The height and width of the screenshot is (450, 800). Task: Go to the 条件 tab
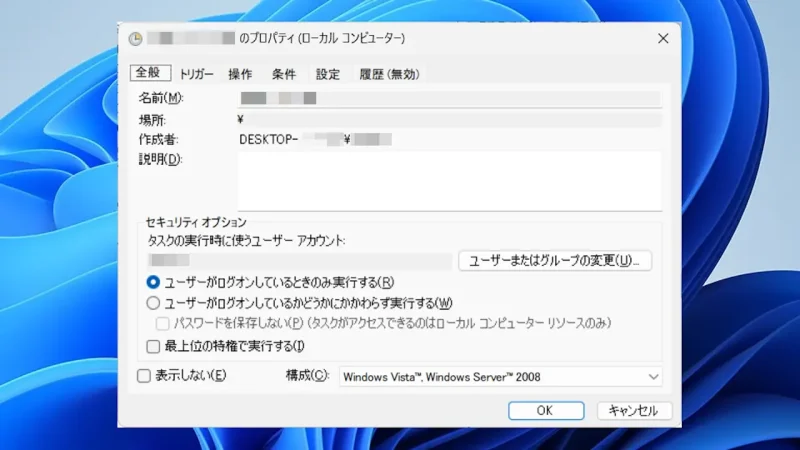(284, 74)
